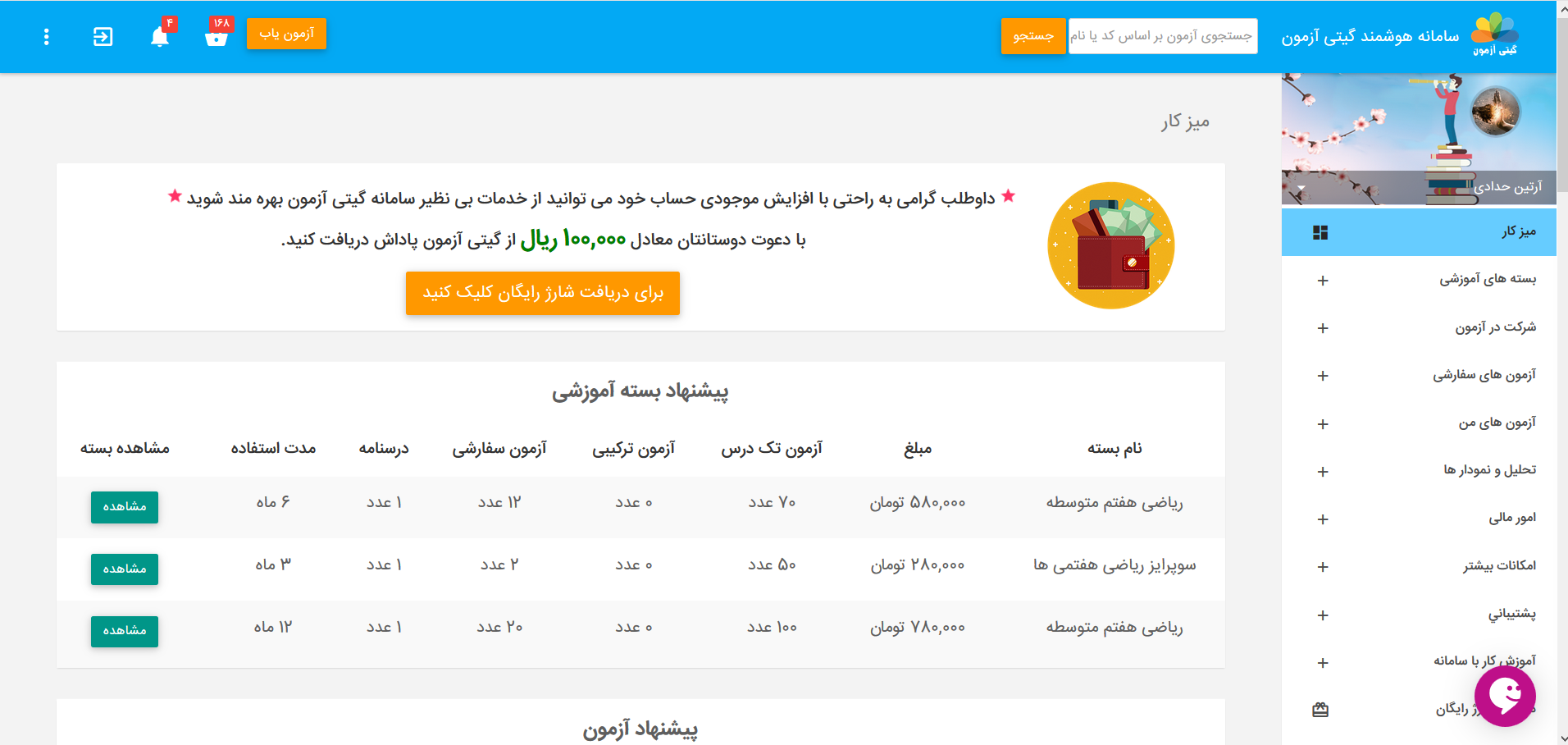The image size is (1568, 745).
Task: Open the shopping basket icon
Action: 217,37
